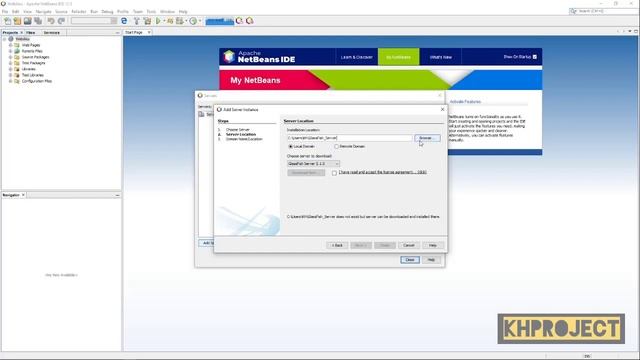Screen dimensions: 640x360
Task: Click the Redo toolbar icon
Action: point(61,21)
